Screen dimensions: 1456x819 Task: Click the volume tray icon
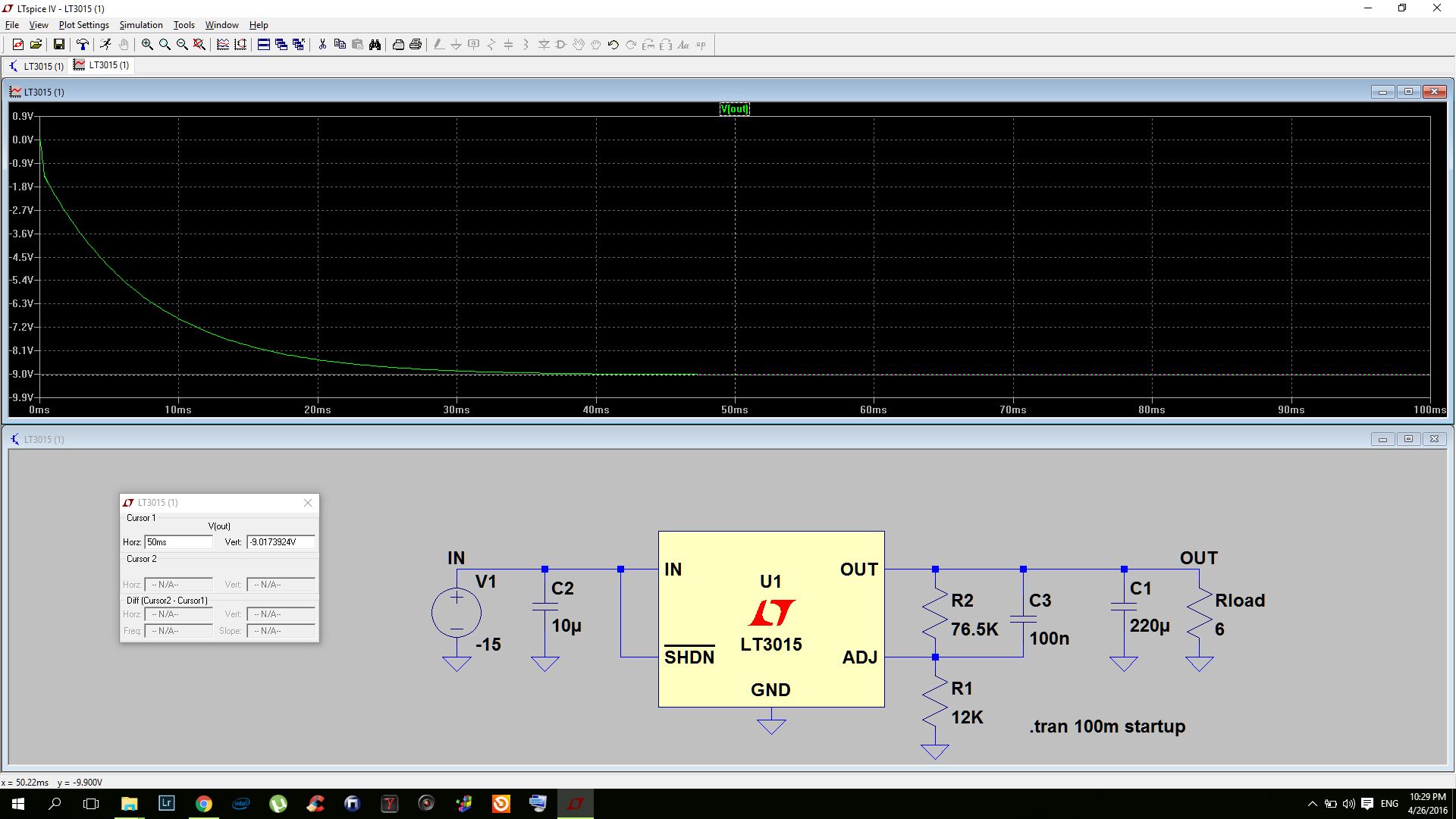click(1348, 804)
